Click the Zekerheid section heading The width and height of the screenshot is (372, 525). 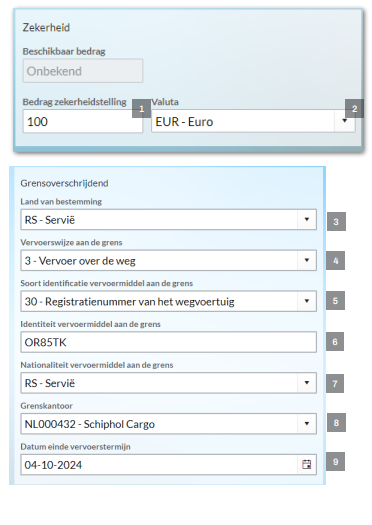(46, 27)
